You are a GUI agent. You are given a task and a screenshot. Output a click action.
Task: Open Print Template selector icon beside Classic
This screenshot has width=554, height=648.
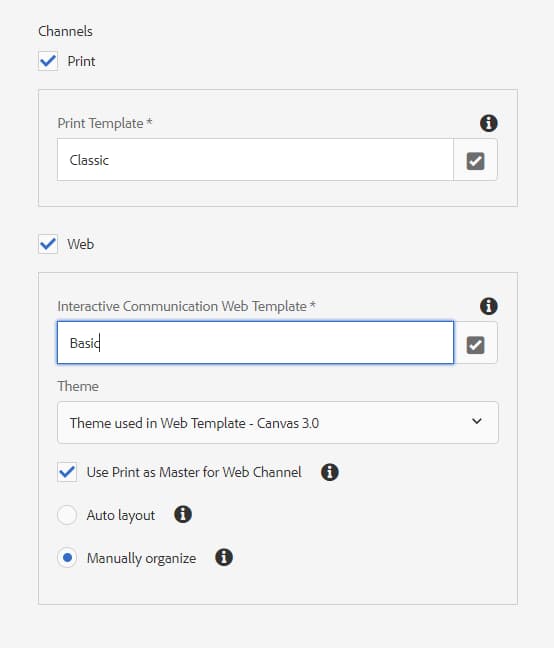click(475, 160)
